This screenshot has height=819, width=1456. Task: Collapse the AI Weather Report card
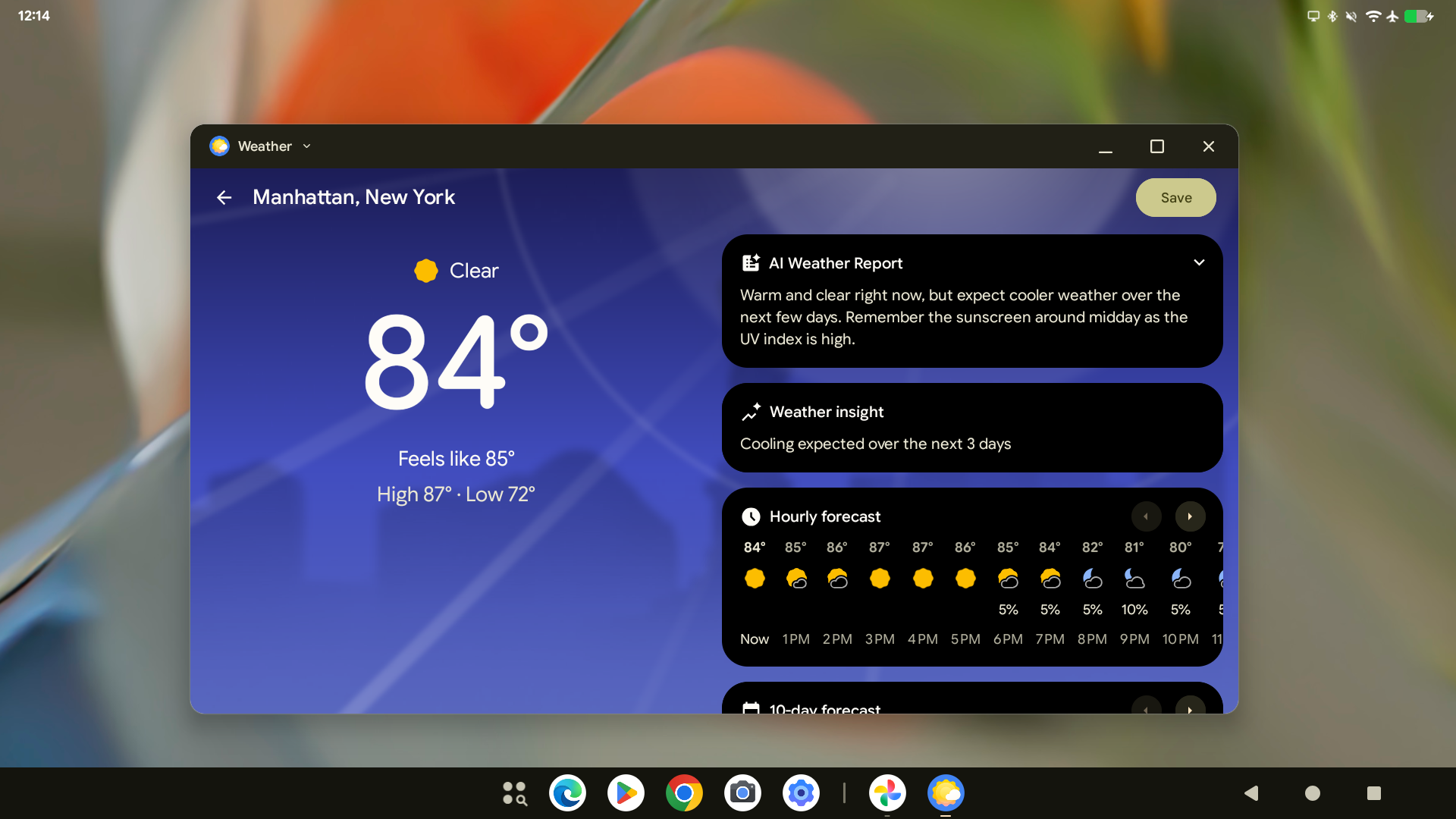(x=1199, y=262)
